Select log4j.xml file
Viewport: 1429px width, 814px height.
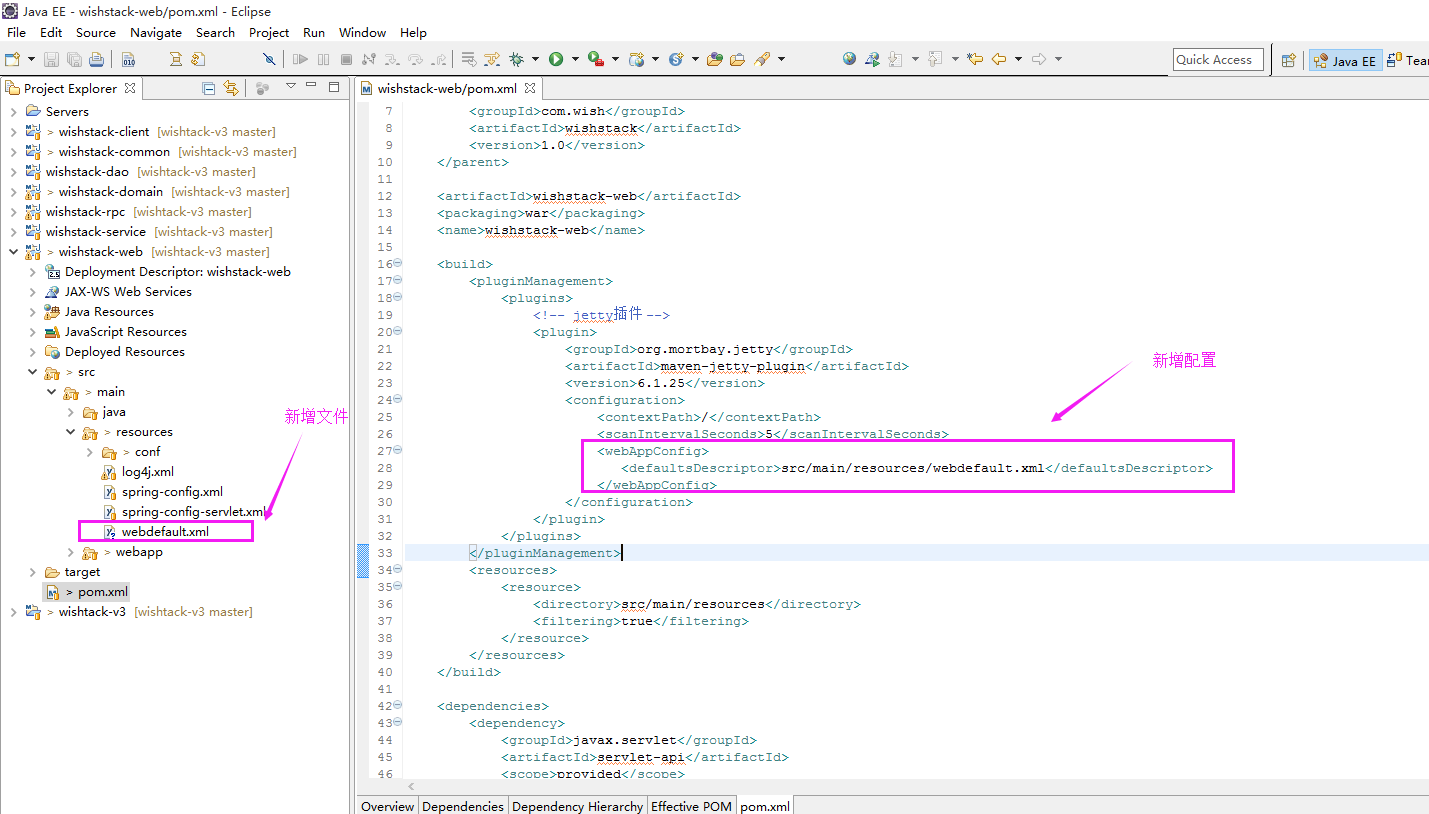pyautogui.click(x=148, y=471)
